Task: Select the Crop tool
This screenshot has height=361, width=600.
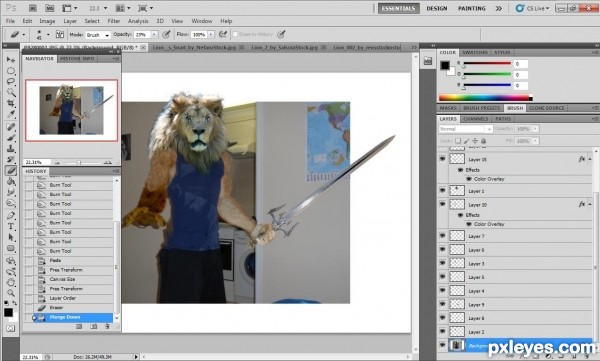Action: coord(11,103)
